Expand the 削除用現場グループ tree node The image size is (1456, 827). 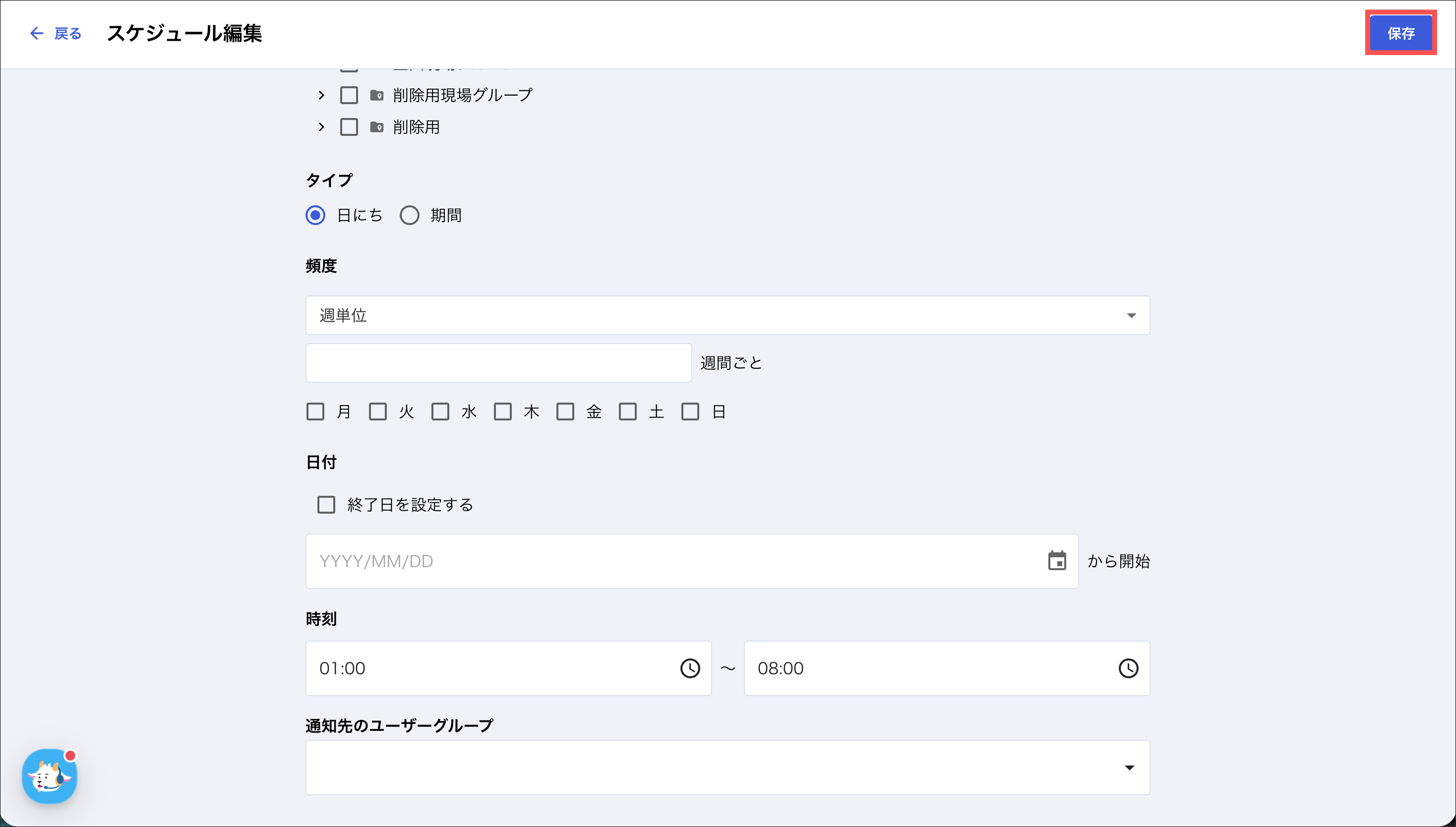click(321, 95)
